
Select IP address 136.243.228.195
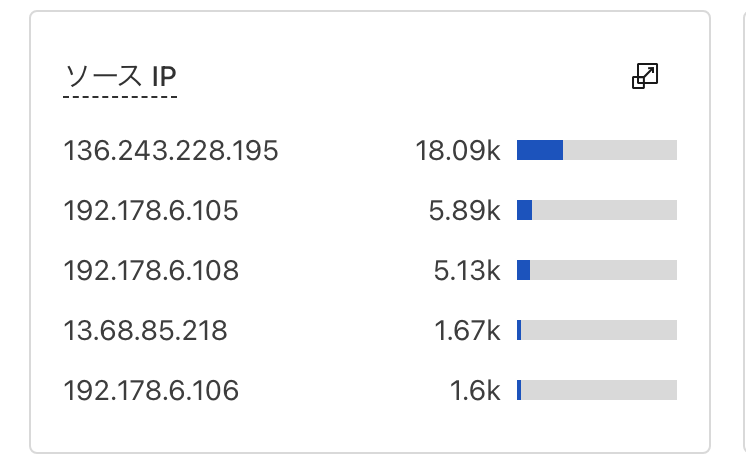171,151
